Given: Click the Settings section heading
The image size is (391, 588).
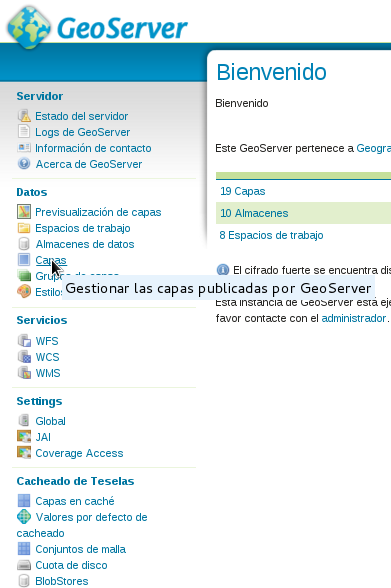Looking at the screenshot, I should pos(39,401).
